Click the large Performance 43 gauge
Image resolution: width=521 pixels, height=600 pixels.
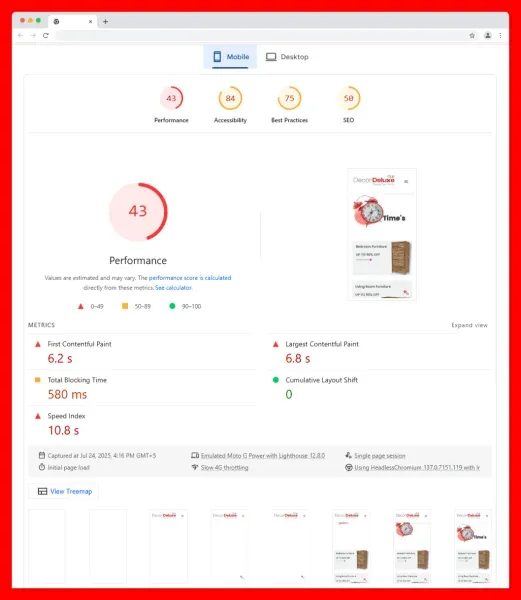pyautogui.click(x=138, y=212)
